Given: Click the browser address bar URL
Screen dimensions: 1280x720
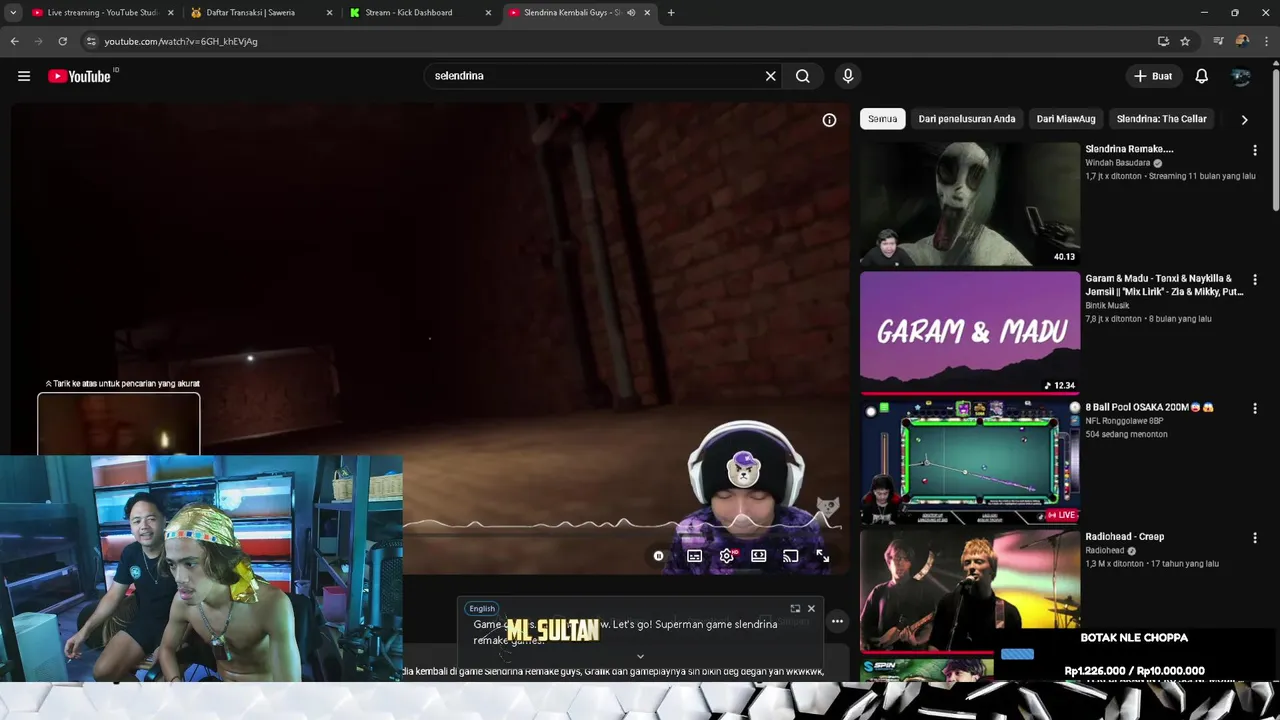Looking at the screenshot, I should point(181,41).
